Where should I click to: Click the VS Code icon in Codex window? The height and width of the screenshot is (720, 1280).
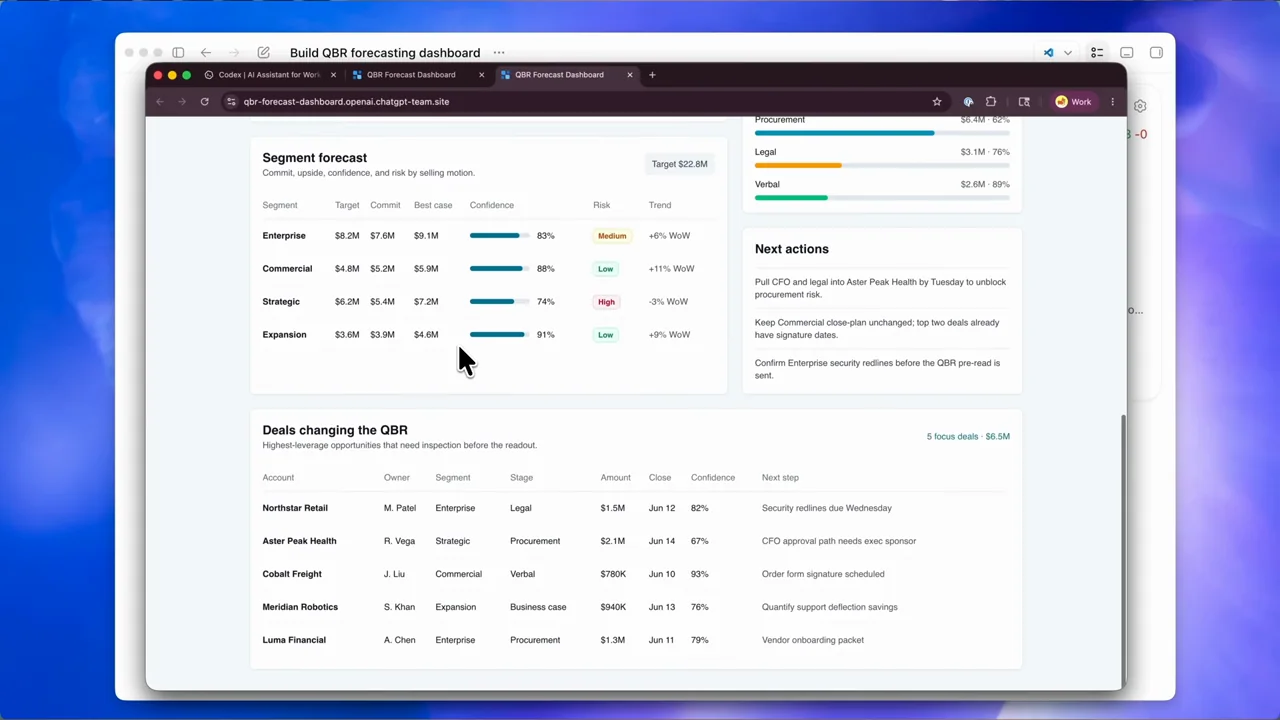(x=1048, y=53)
